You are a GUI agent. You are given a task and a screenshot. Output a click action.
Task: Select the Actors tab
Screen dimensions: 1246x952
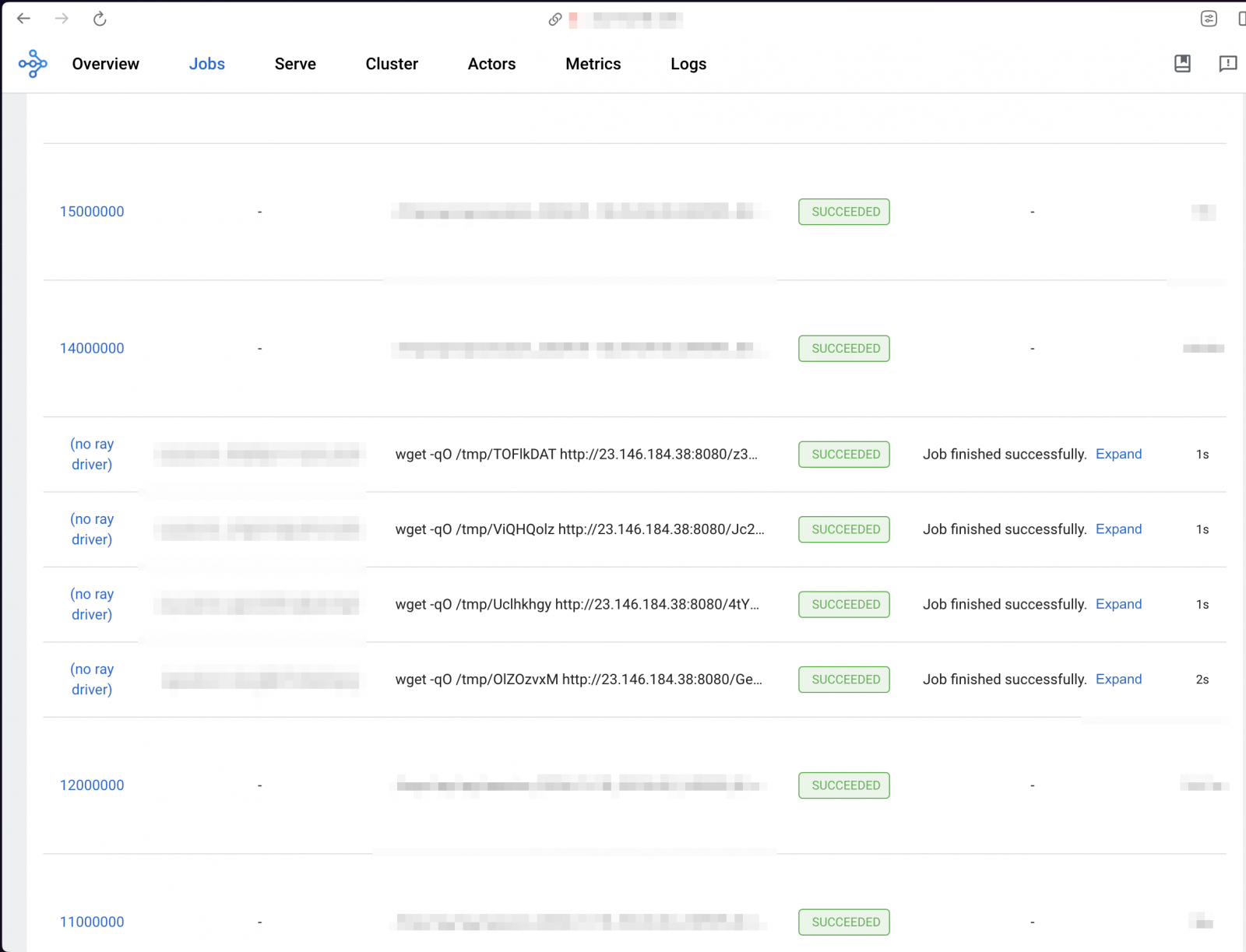(x=491, y=64)
